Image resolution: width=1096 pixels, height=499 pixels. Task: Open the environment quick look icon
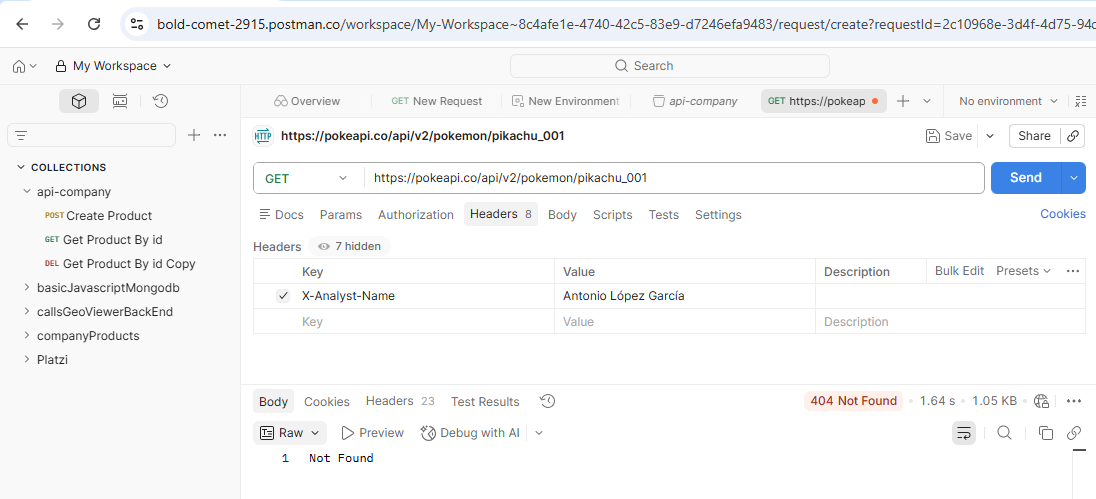pos(1081,101)
